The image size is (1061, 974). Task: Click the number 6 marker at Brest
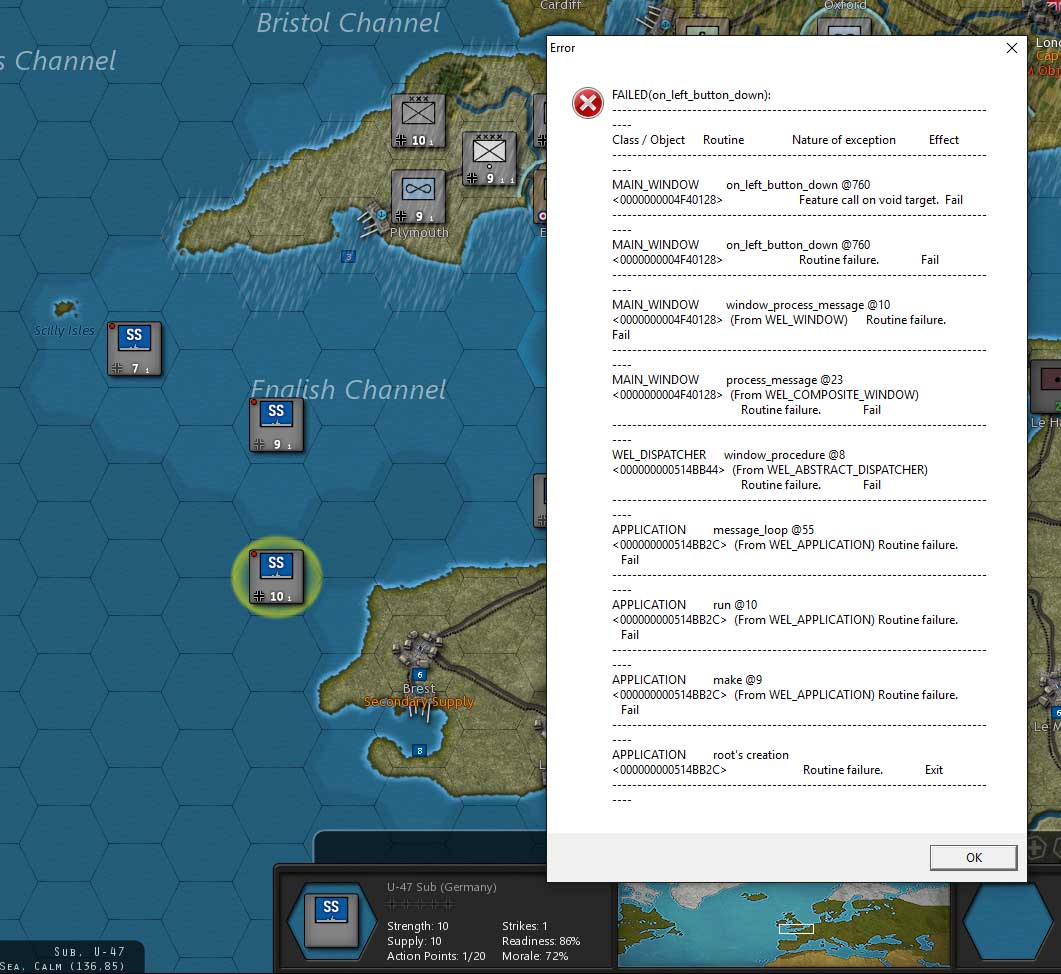coord(420,674)
